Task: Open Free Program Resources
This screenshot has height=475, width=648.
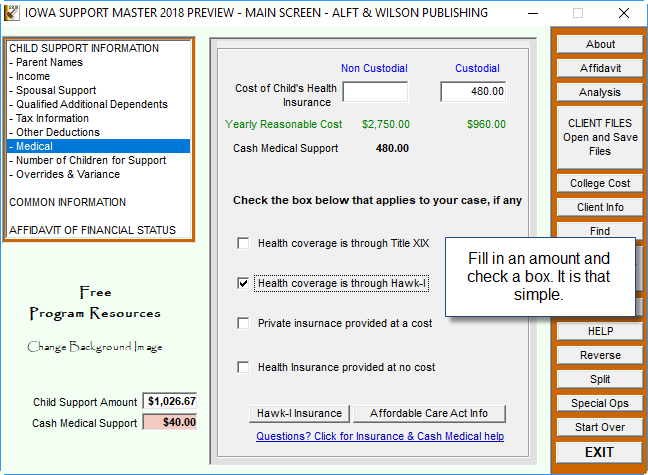Action: coord(95,303)
